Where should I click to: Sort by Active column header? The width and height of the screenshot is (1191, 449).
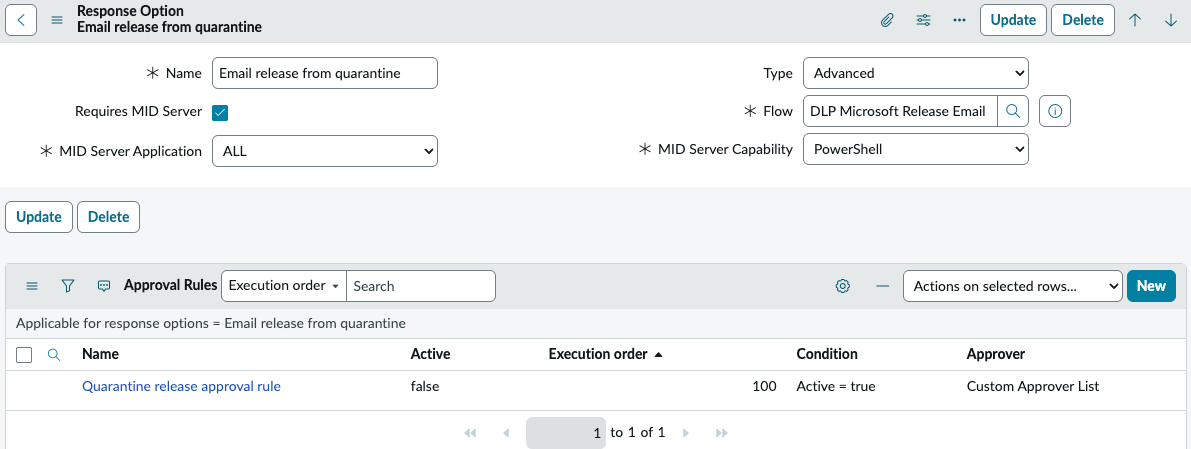[x=431, y=354]
